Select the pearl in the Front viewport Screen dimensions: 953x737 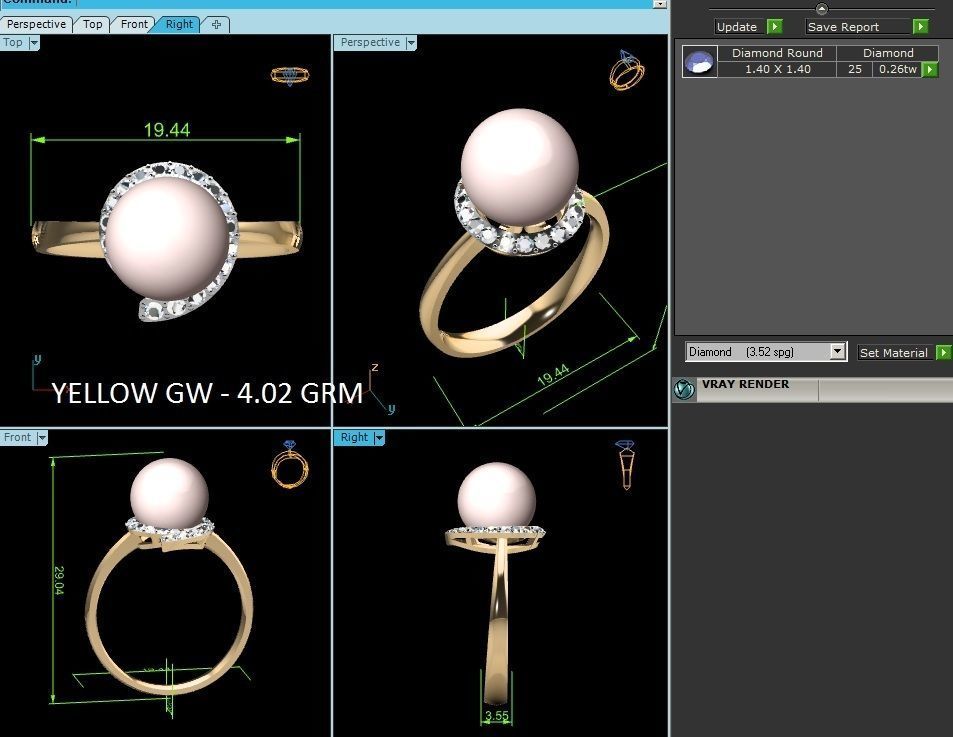point(170,495)
